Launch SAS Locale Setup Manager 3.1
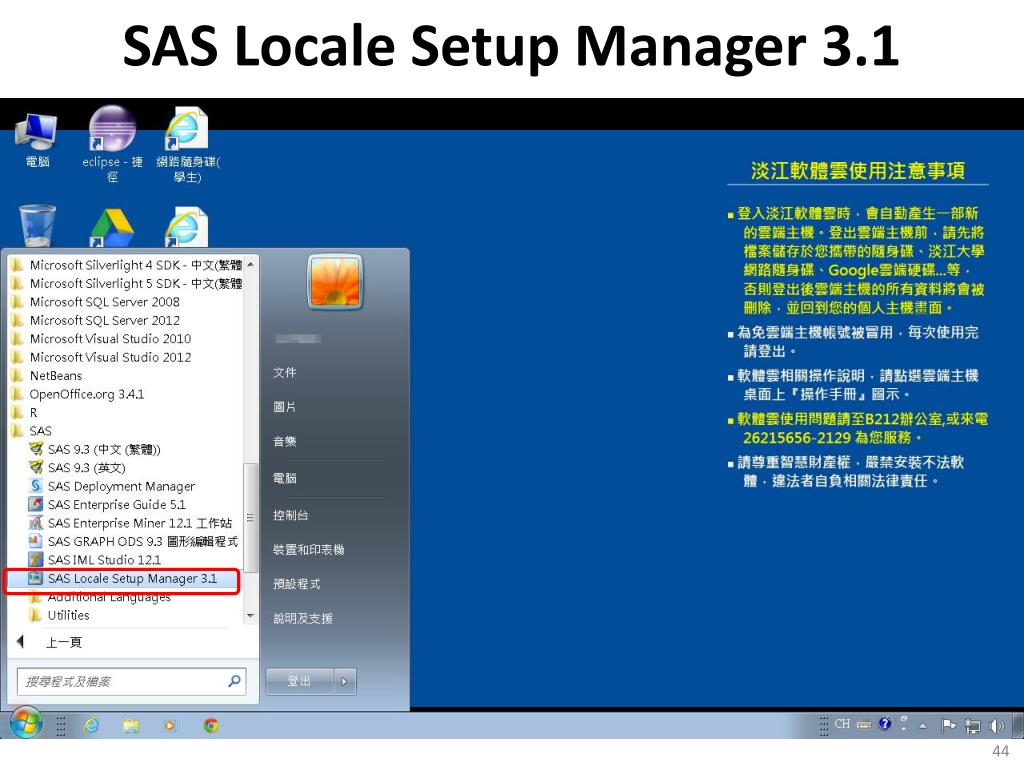 coord(123,579)
